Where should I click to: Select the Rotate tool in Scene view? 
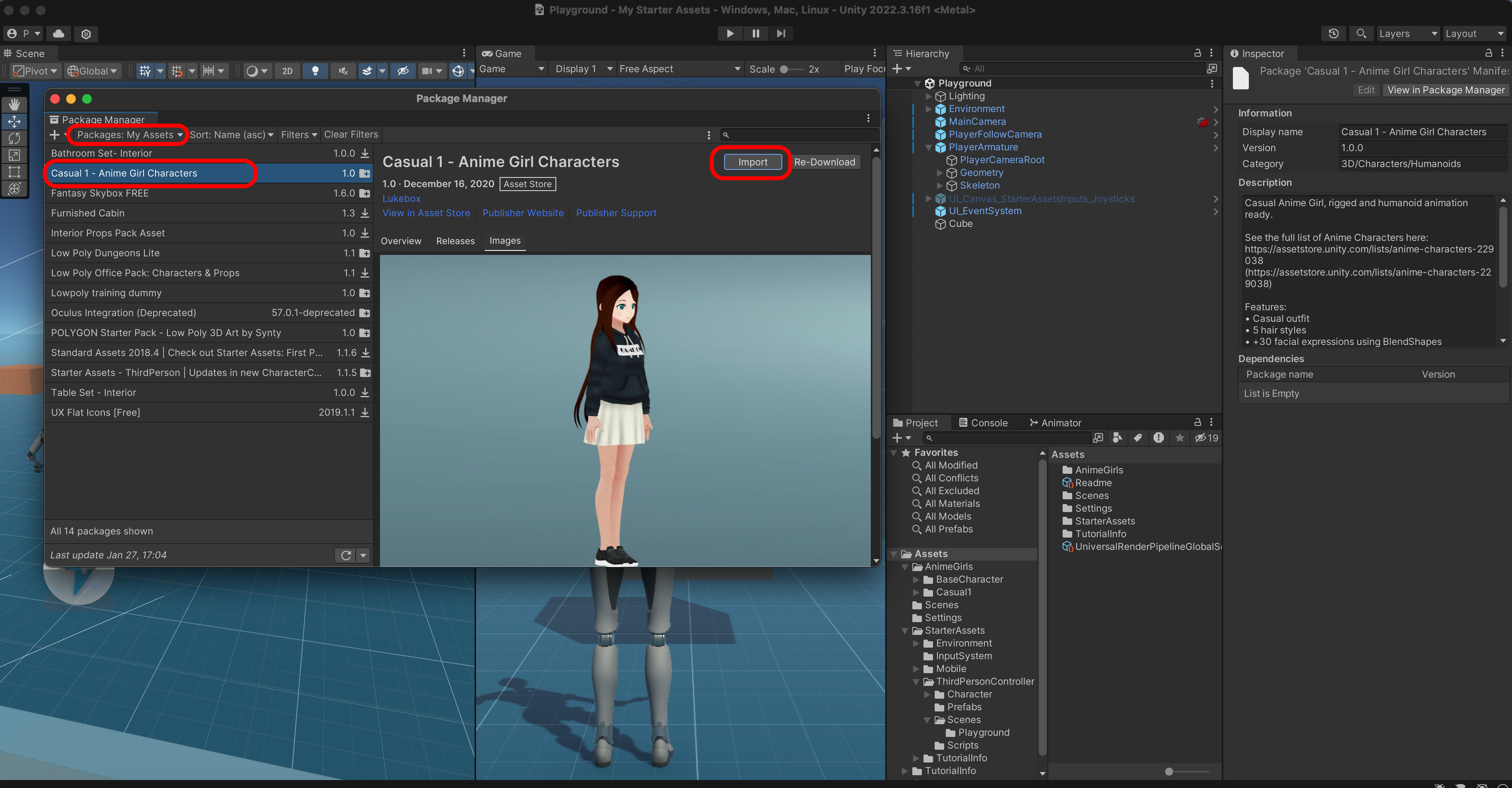(x=14, y=138)
